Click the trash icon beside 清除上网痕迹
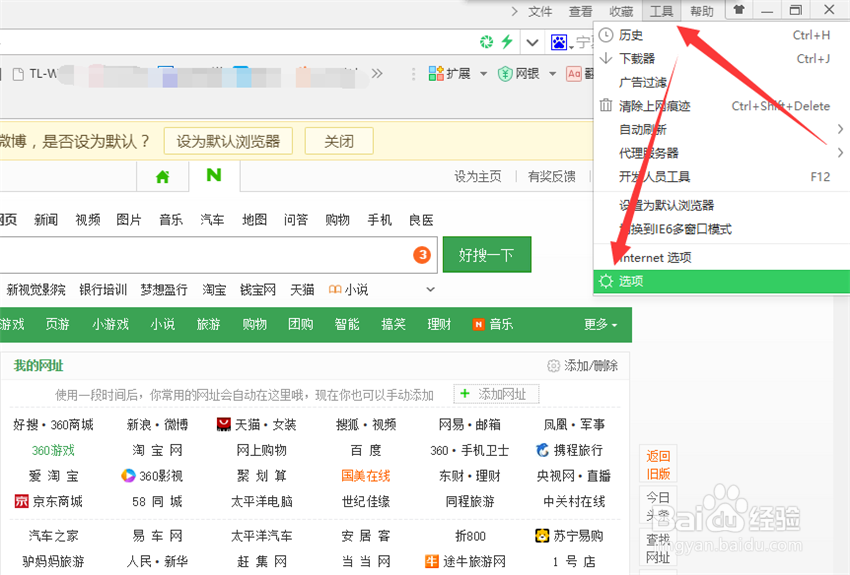Image resolution: width=850 pixels, height=575 pixels. point(606,105)
